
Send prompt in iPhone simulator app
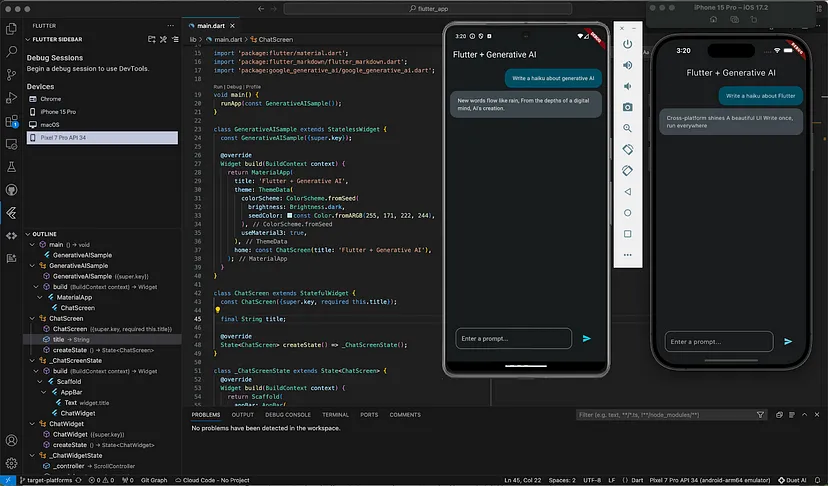pos(788,342)
